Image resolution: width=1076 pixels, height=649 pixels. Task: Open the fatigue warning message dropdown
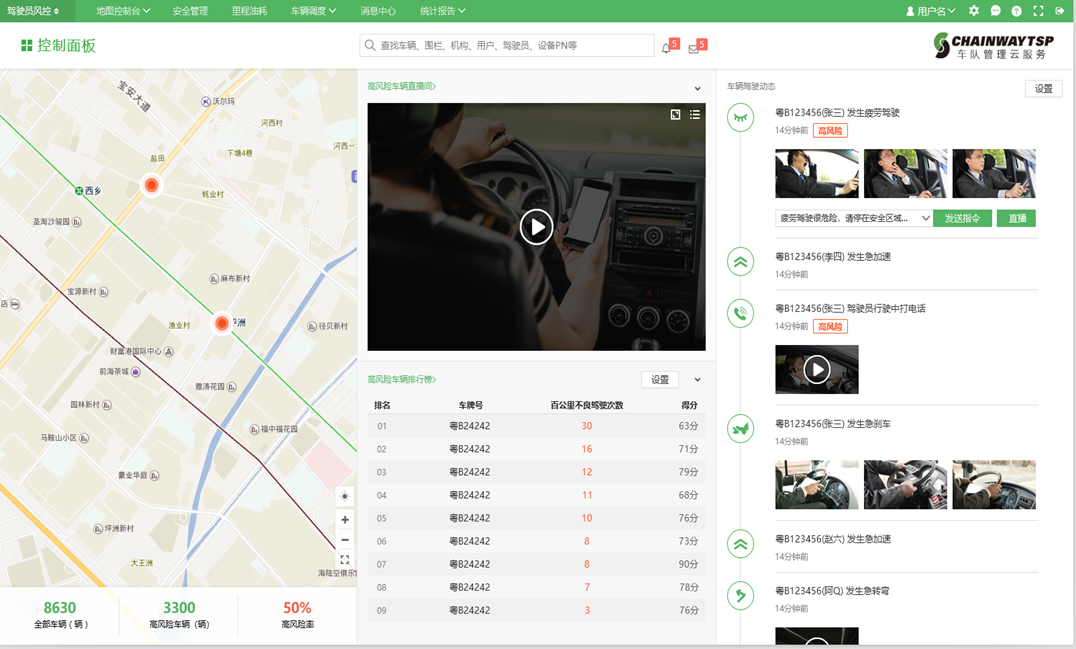[x=854, y=218]
